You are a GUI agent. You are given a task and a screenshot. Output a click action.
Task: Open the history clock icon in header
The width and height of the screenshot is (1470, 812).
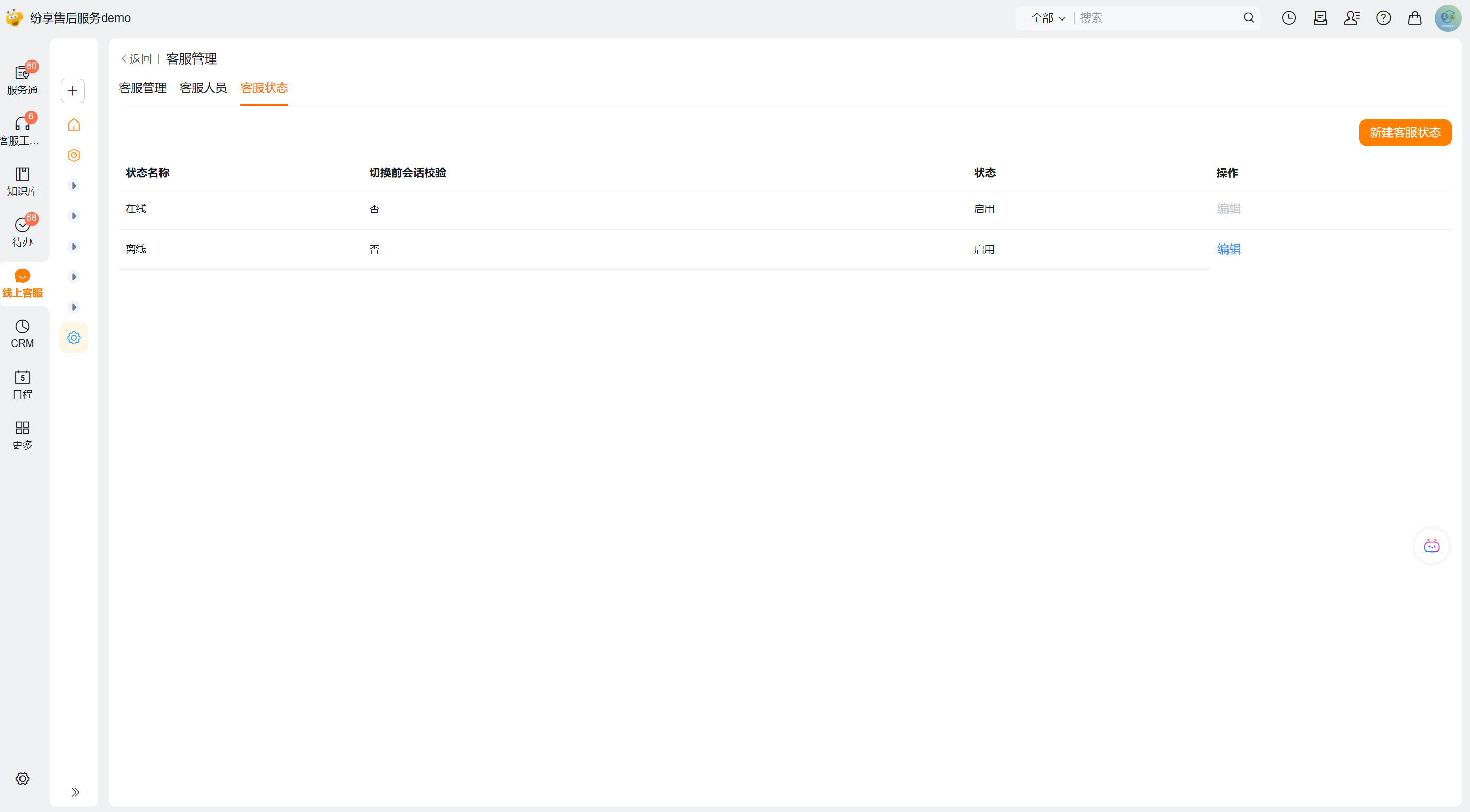[1288, 18]
